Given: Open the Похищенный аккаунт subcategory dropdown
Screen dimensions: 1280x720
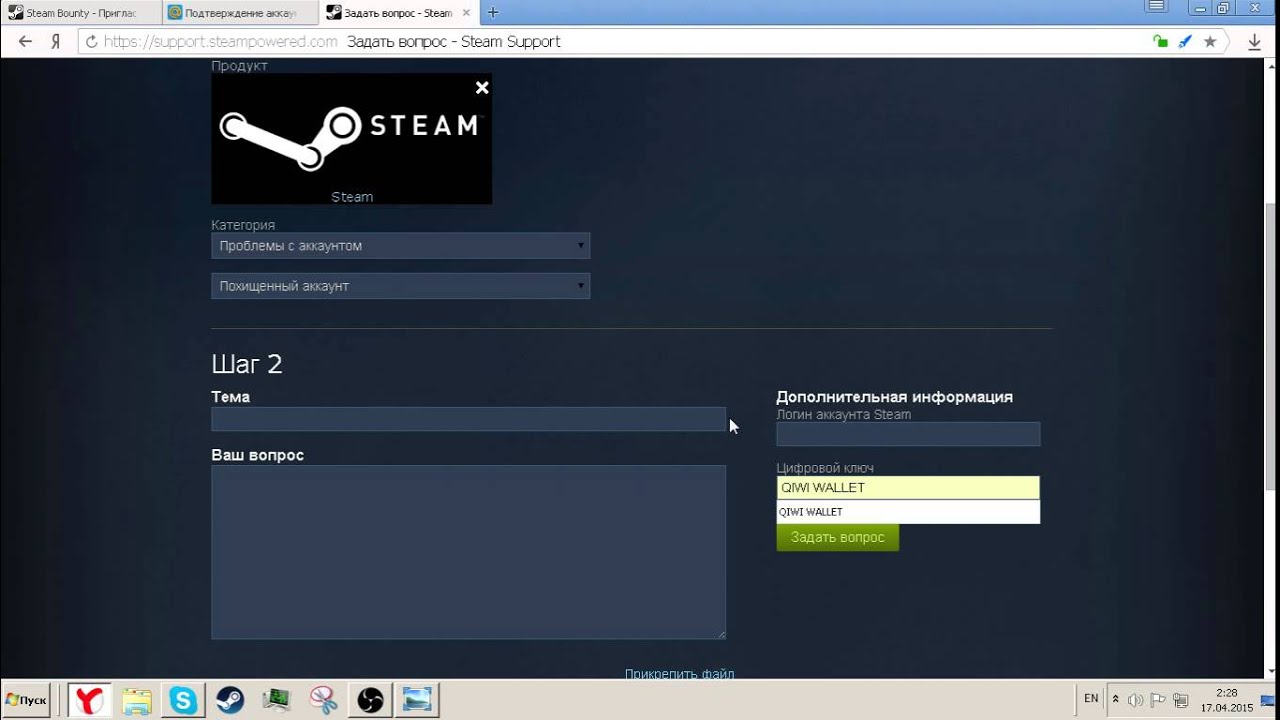Looking at the screenshot, I should (x=400, y=286).
